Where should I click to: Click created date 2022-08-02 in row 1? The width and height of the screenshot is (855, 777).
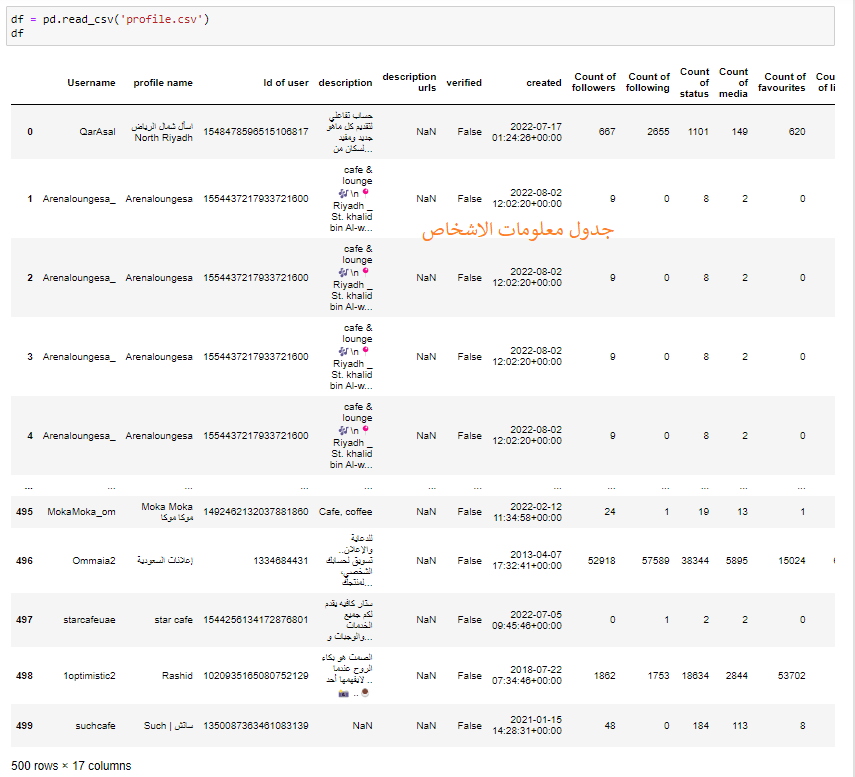527,198
